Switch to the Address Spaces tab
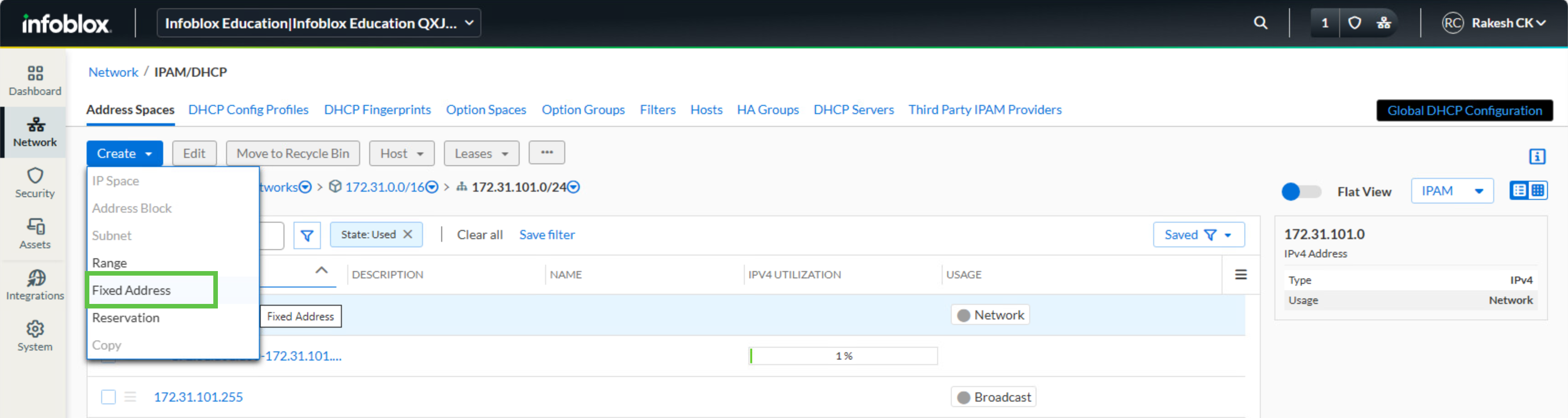The width and height of the screenshot is (1568, 418). coord(130,110)
